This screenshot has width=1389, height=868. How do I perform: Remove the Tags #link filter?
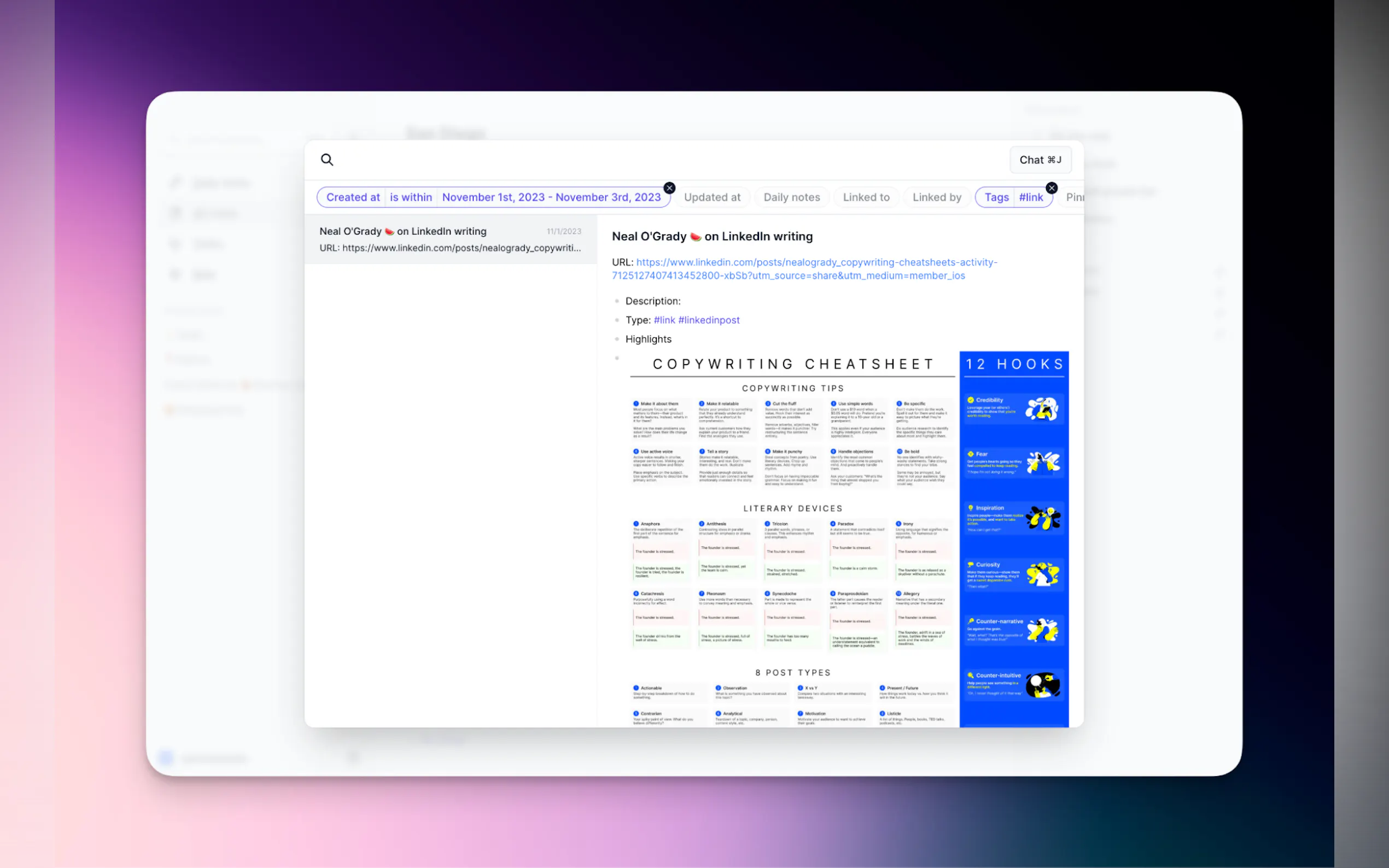tap(1051, 187)
